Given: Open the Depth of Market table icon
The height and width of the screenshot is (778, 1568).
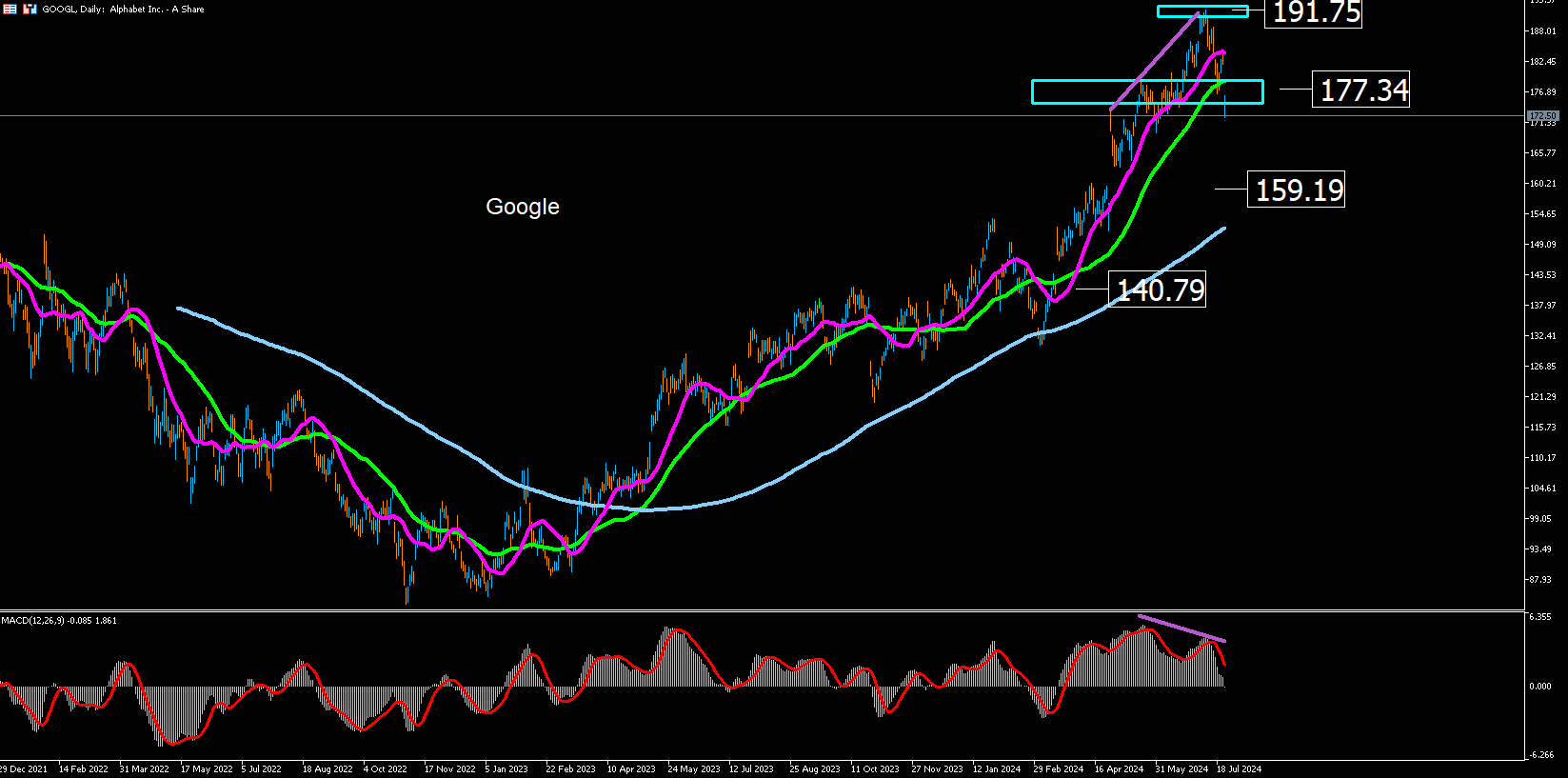Looking at the screenshot, I should point(9,9).
